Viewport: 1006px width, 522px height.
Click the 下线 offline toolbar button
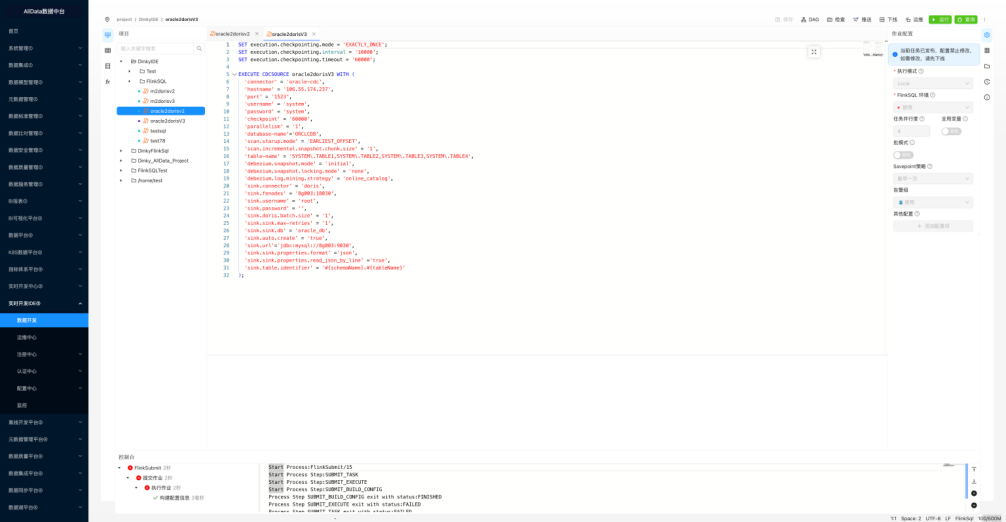[x=889, y=19]
